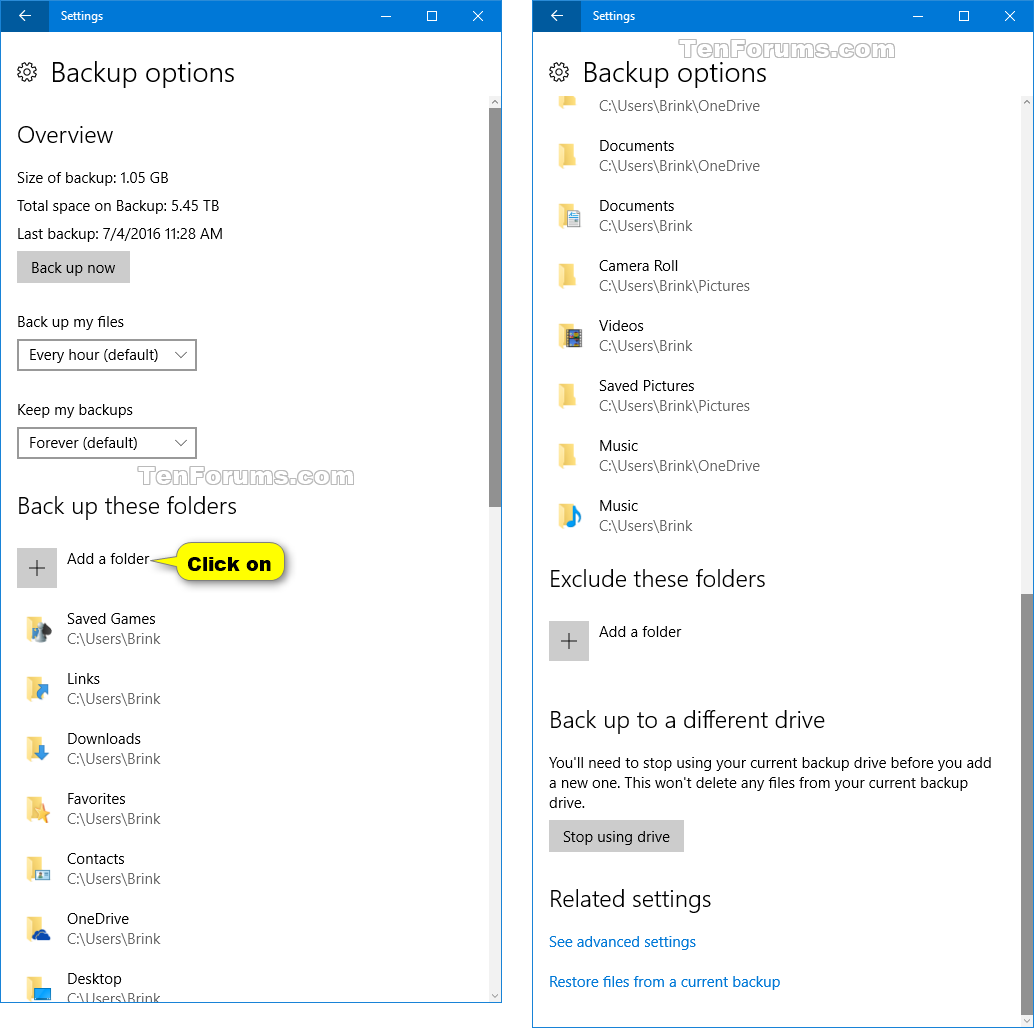This screenshot has width=1035, height=1028.
Task: Open the Back up my files dropdown
Action: point(106,355)
